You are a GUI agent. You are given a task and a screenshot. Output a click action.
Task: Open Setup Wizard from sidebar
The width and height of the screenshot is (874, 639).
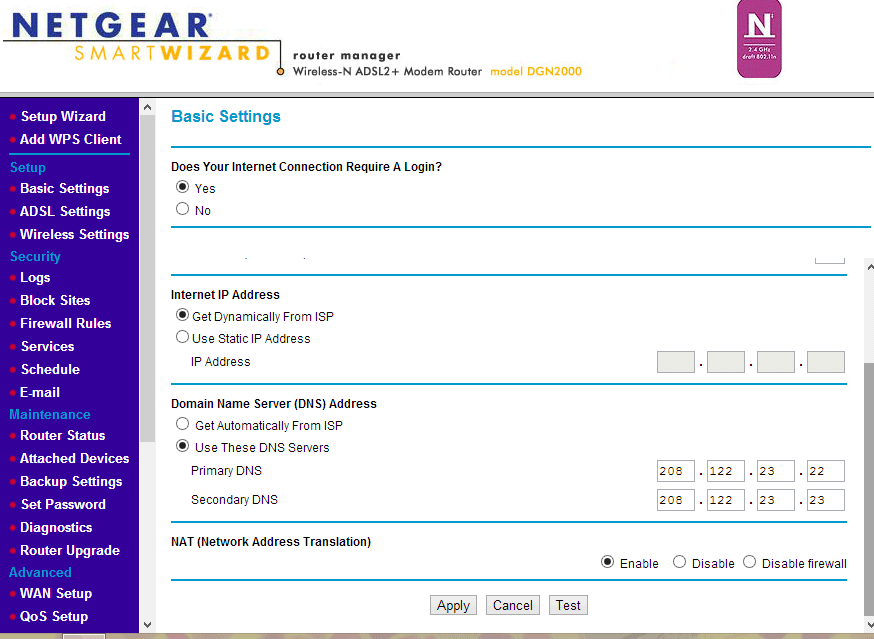62,116
